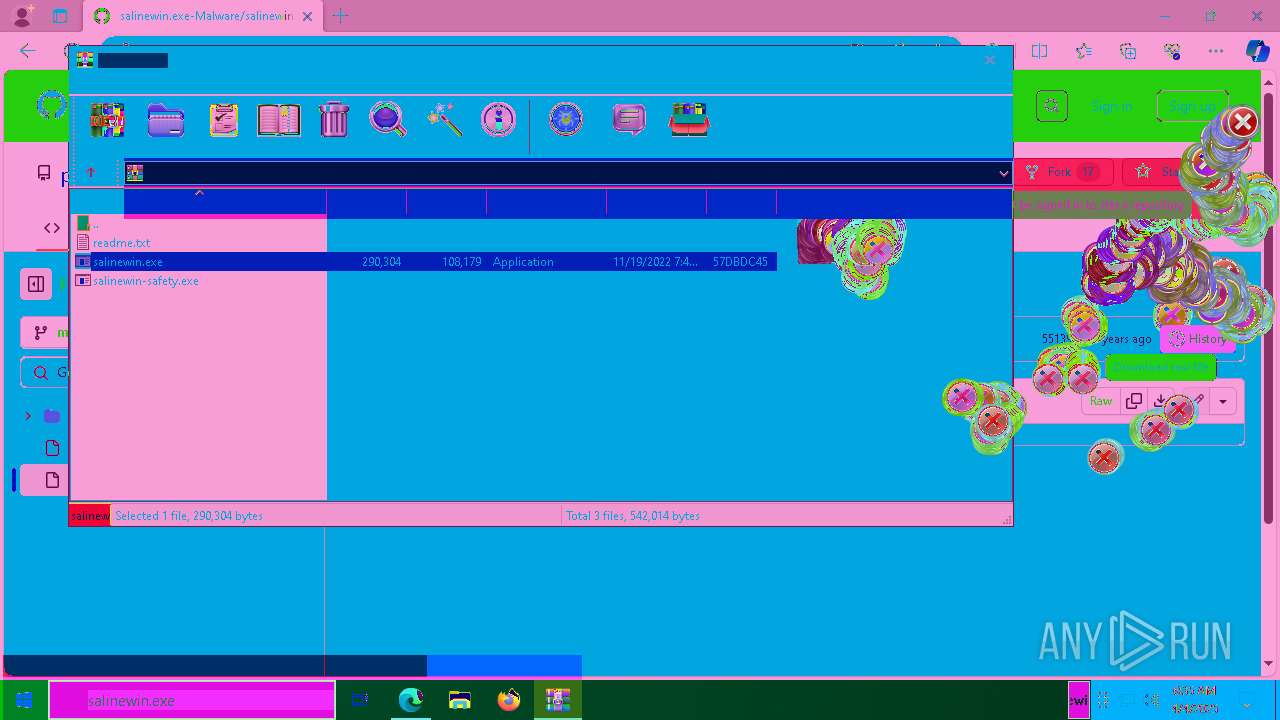This screenshot has height=720, width=1280.
Task: Click the Comment speech bubble icon
Action: (x=629, y=120)
